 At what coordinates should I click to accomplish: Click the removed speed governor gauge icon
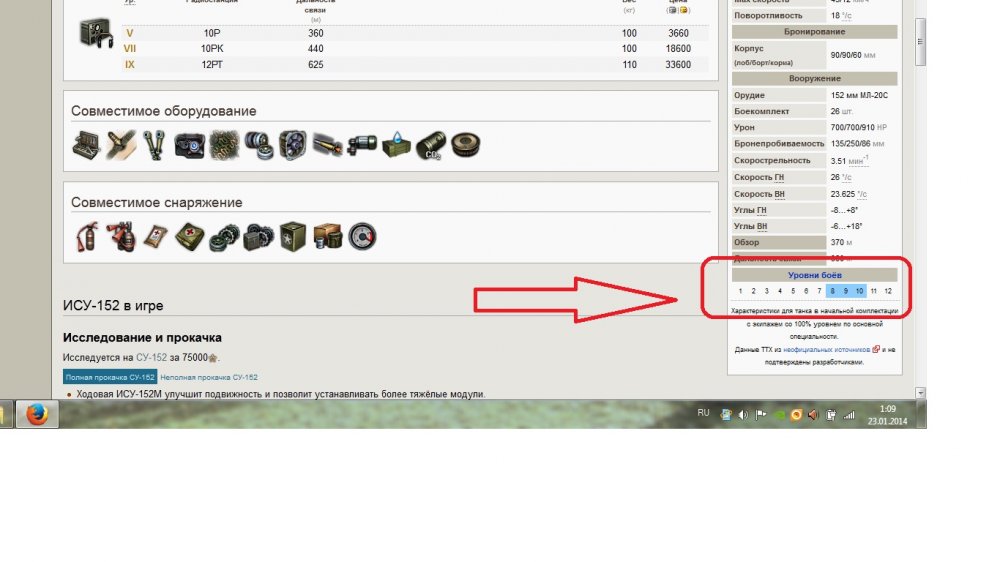pyautogui.click(x=362, y=237)
